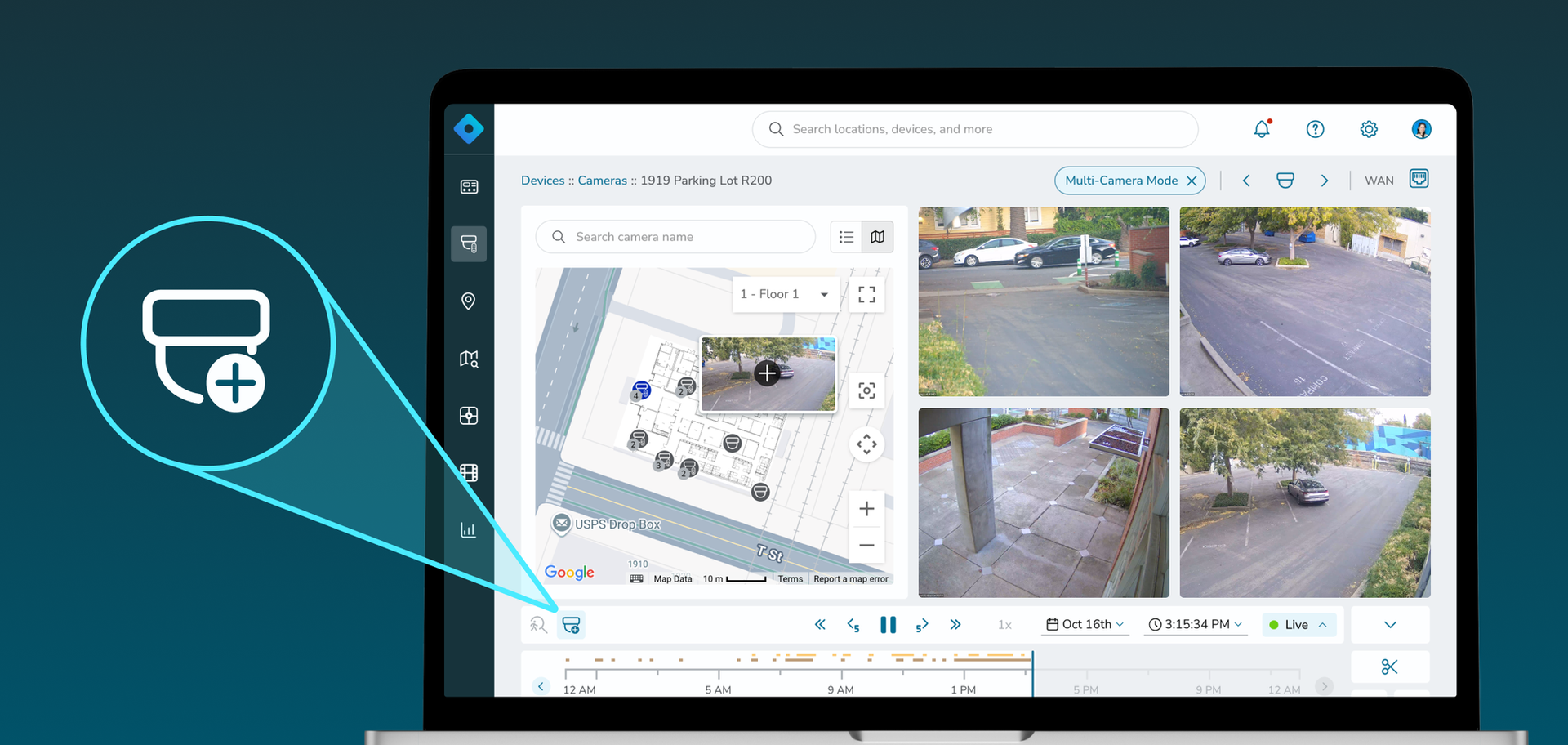Open the settings gear icon
This screenshot has height=745, width=1568.
pos(1369,129)
